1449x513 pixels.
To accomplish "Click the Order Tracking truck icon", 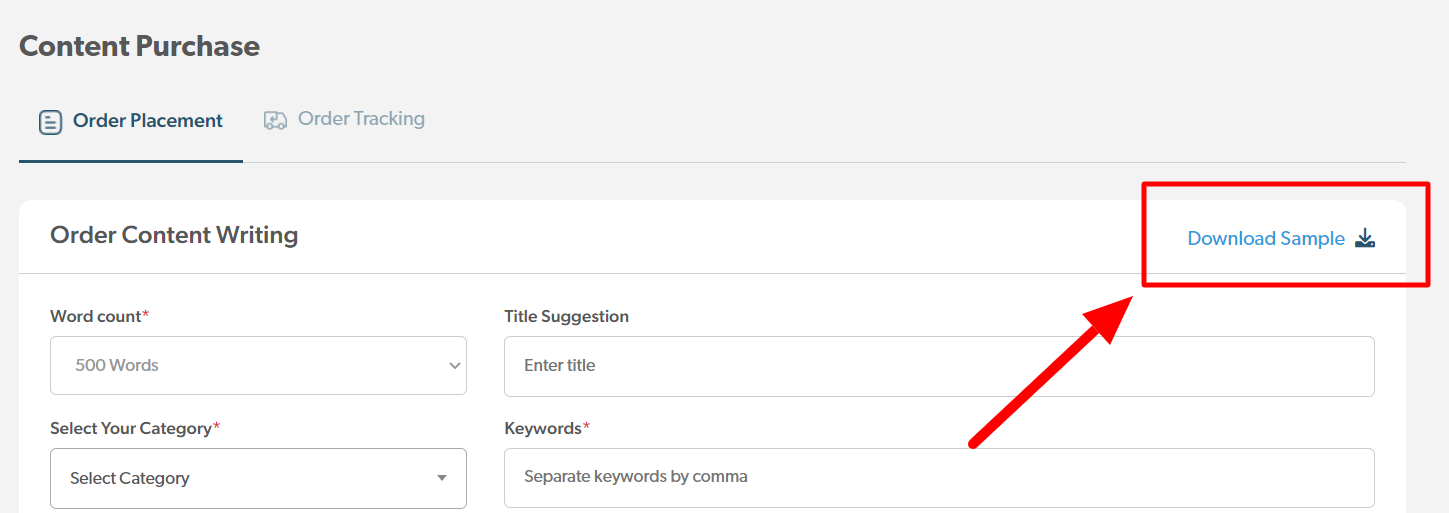I will 275,120.
